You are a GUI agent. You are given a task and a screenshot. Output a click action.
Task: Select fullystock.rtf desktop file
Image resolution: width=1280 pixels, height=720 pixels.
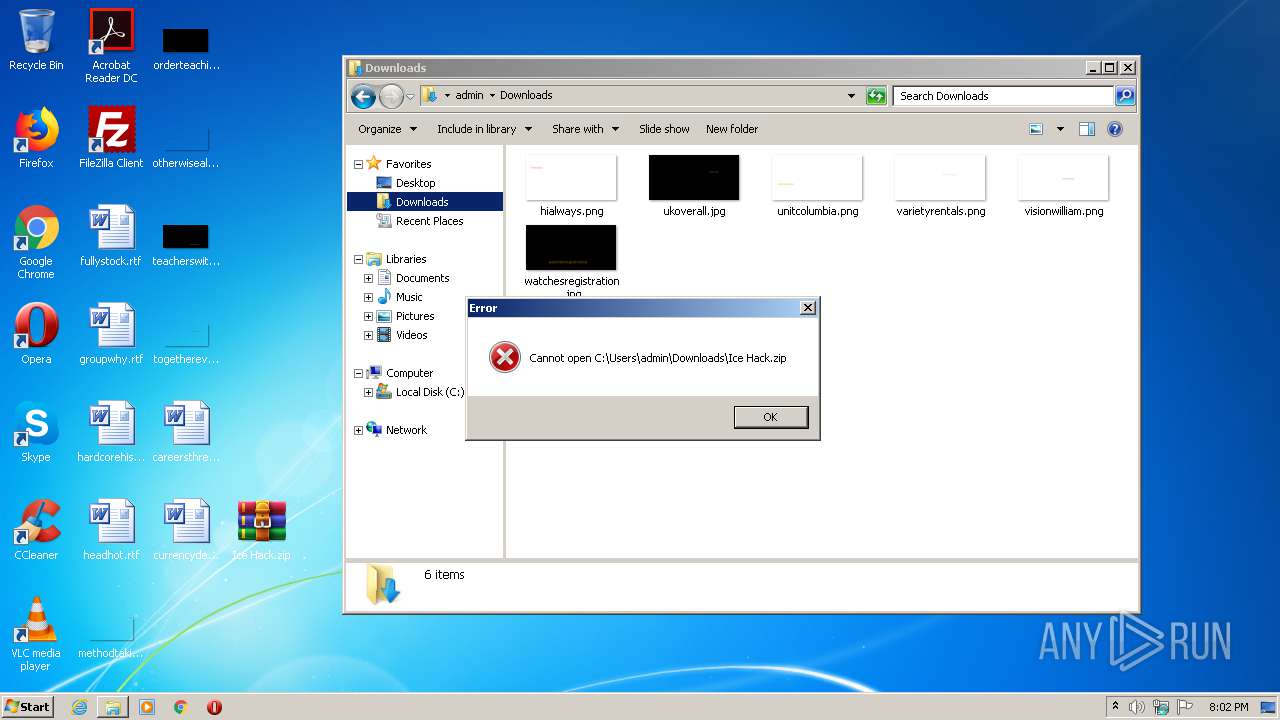111,236
